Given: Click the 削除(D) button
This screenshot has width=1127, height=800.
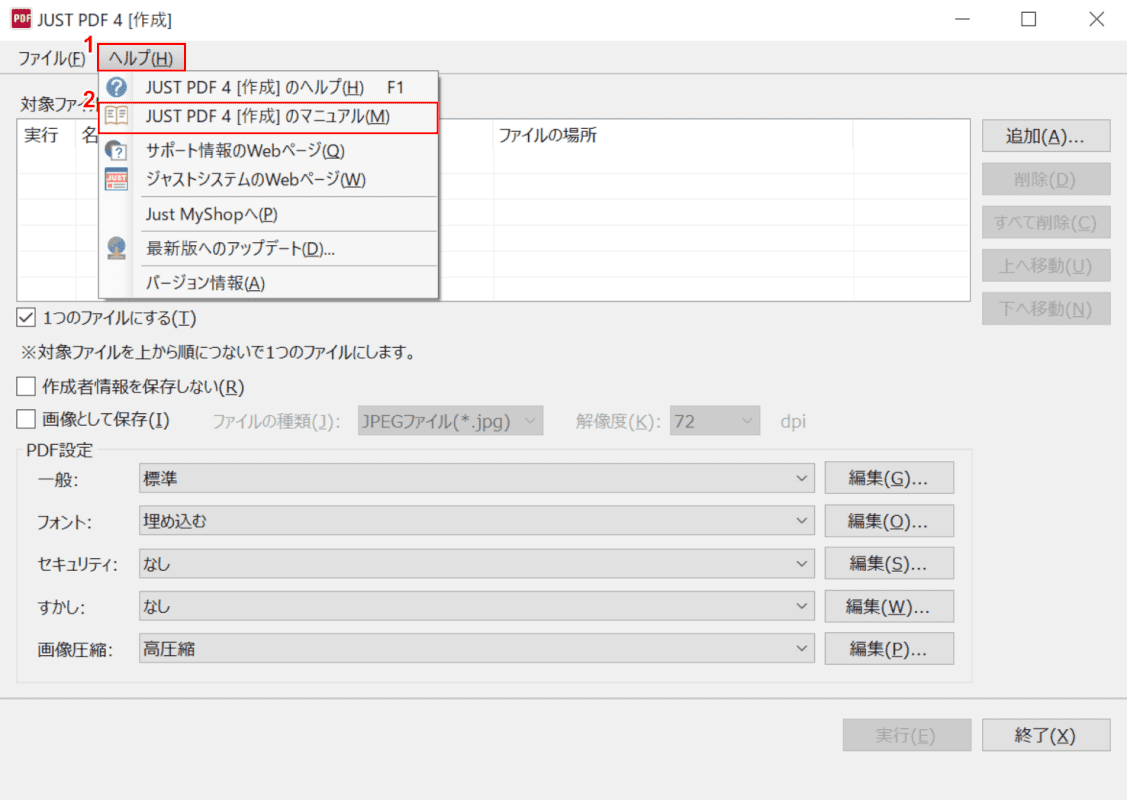Looking at the screenshot, I should pyautogui.click(x=1046, y=179).
